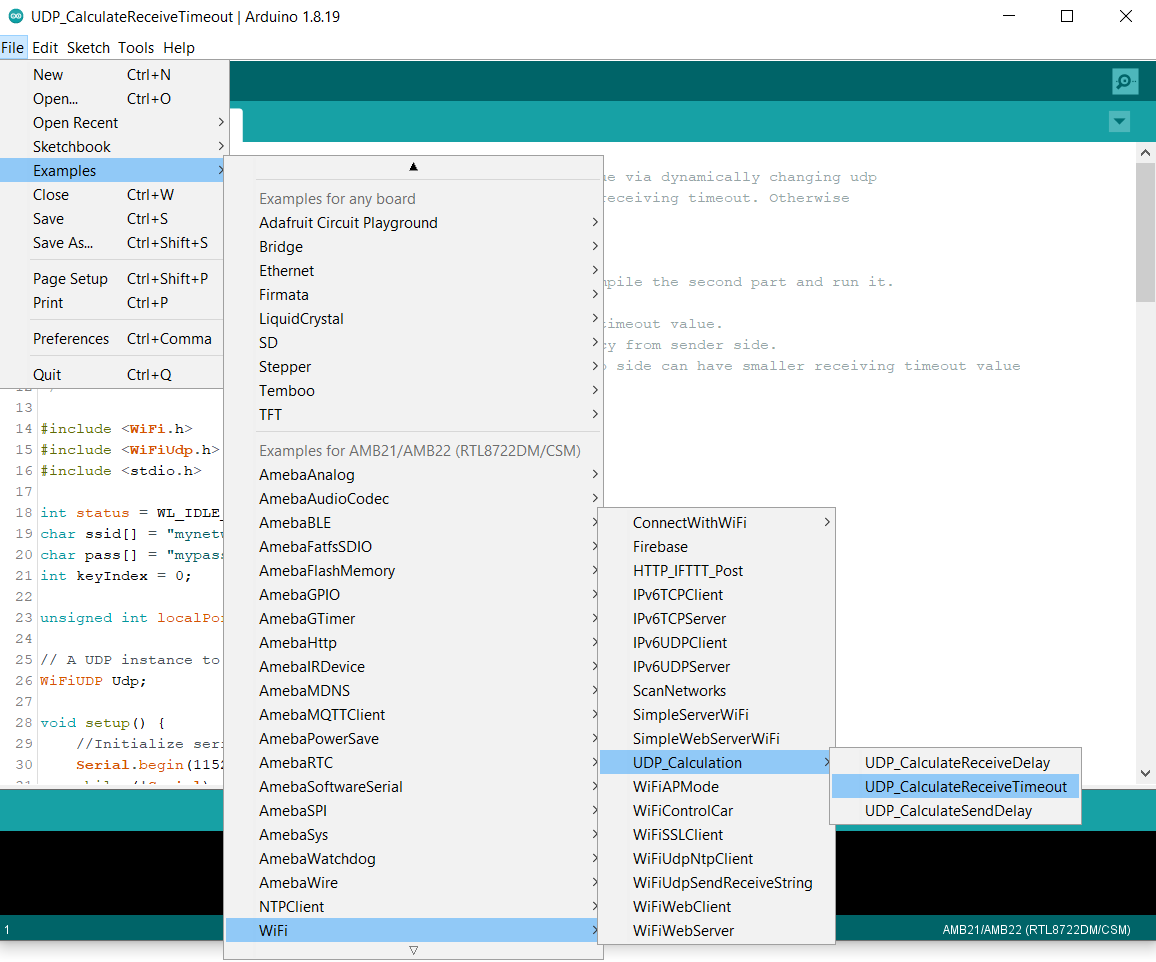Image resolution: width=1156 pixels, height=962 pixels.
Task: Choose Open... from File menu
Action: 114,99
